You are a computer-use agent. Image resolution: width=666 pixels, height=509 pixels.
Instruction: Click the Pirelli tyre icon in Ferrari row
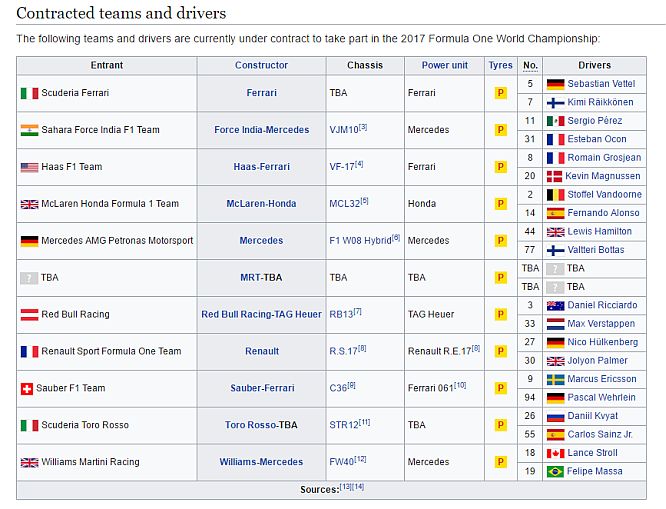[500, 93]
